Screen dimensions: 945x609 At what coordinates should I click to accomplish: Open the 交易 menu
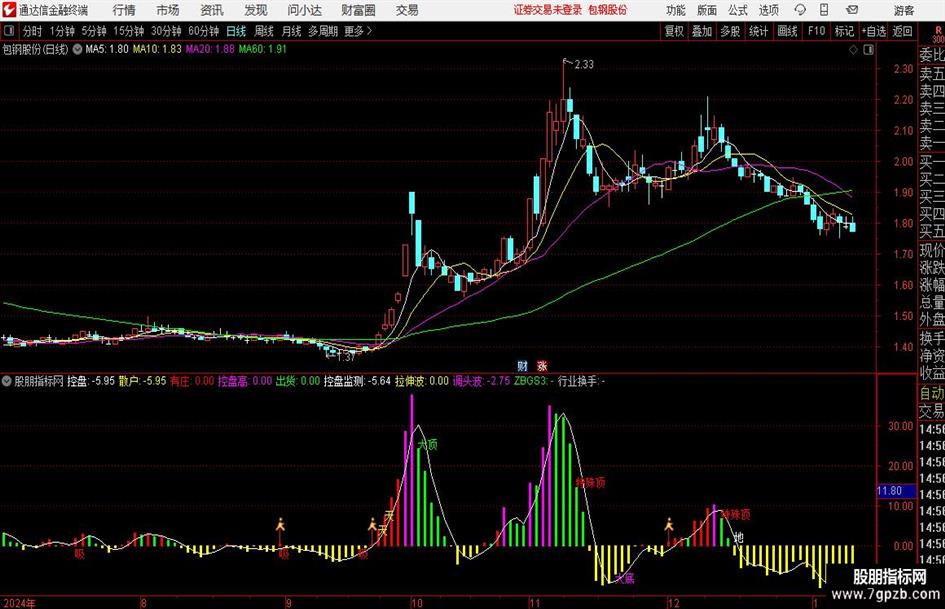coord(407,10)
